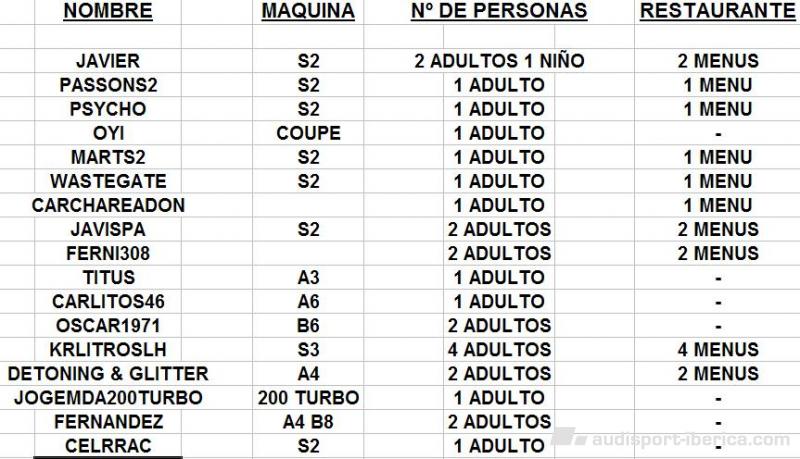Select the RESTAURANTE header cell
The image size is (800, 459).
[718, 12]
